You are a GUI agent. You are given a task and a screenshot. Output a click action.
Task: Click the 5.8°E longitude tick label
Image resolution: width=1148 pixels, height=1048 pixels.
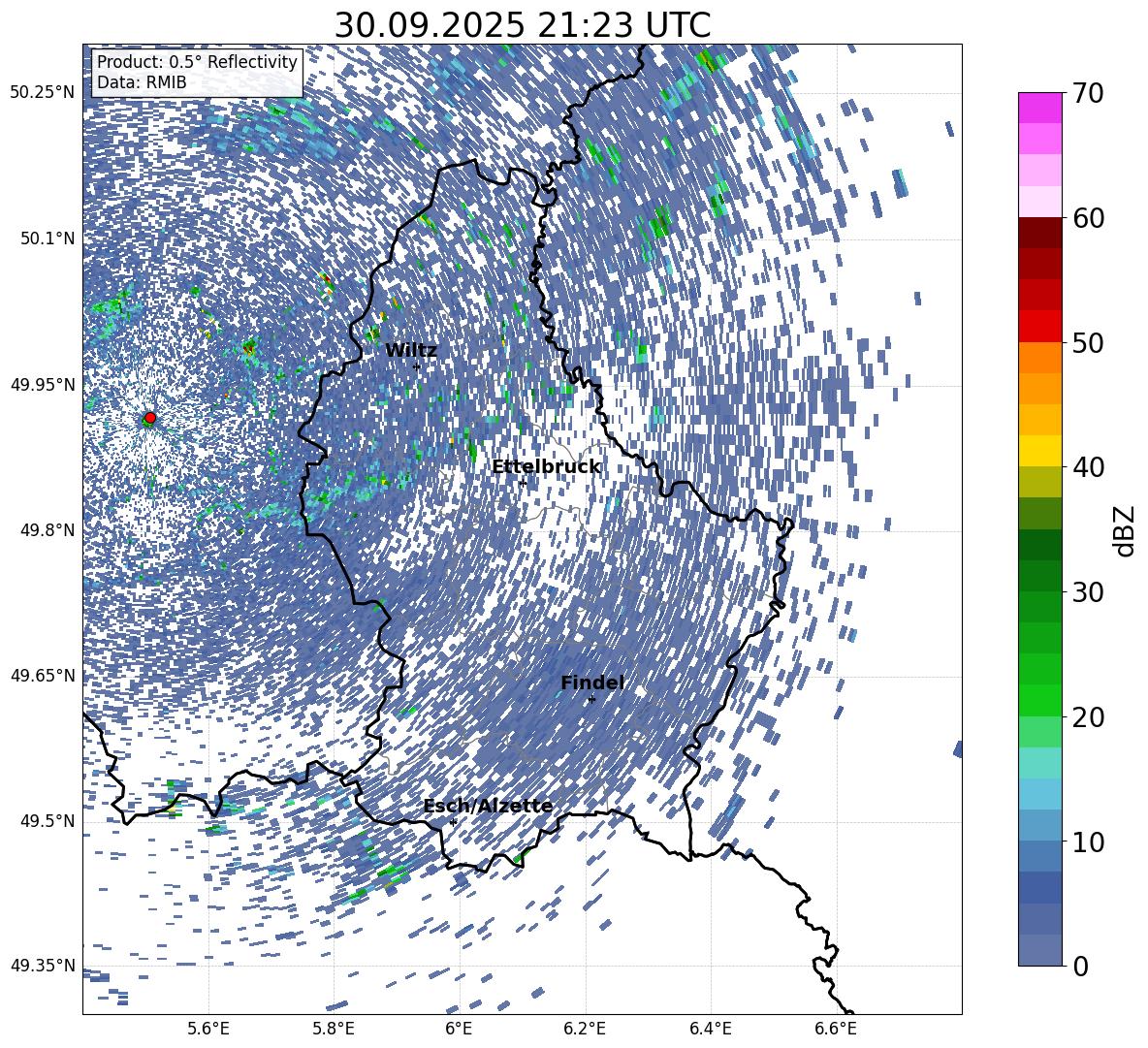tap(334, 1029)
